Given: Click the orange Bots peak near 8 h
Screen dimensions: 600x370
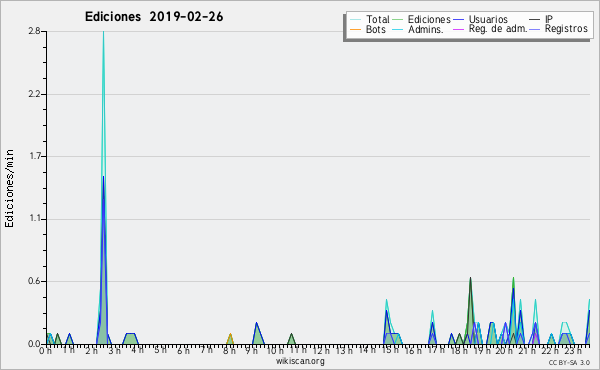Looking at the screenshot, I should tap(230, 334).
